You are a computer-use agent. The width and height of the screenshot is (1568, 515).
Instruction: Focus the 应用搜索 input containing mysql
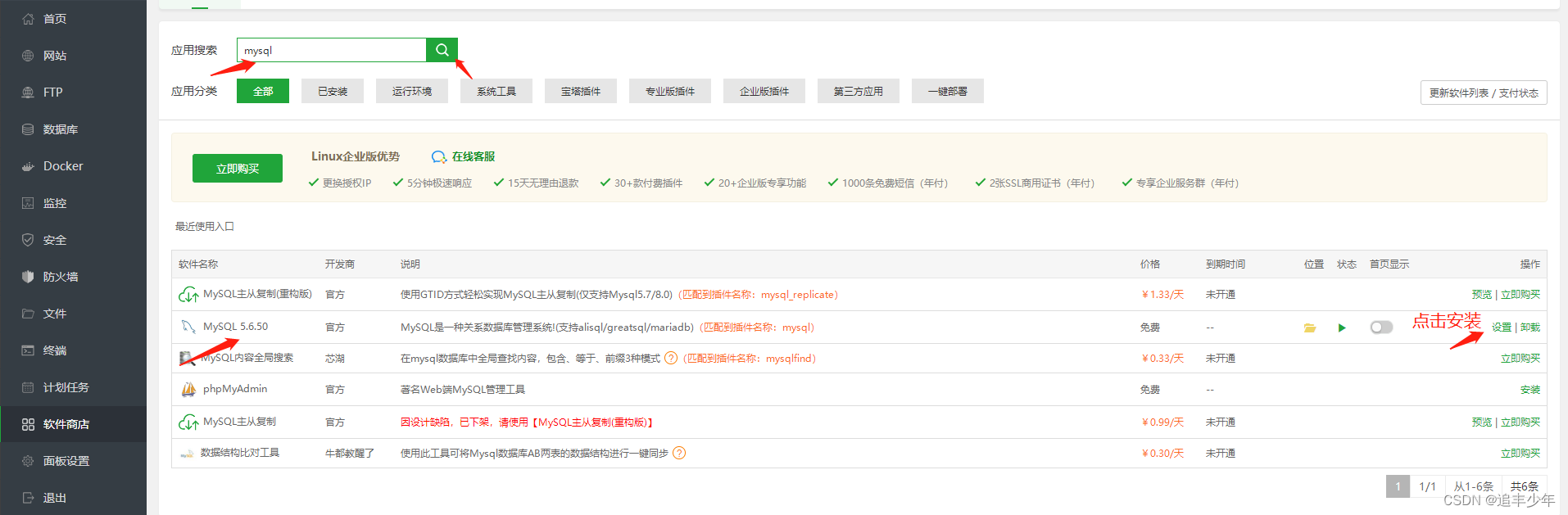(332, 50)
